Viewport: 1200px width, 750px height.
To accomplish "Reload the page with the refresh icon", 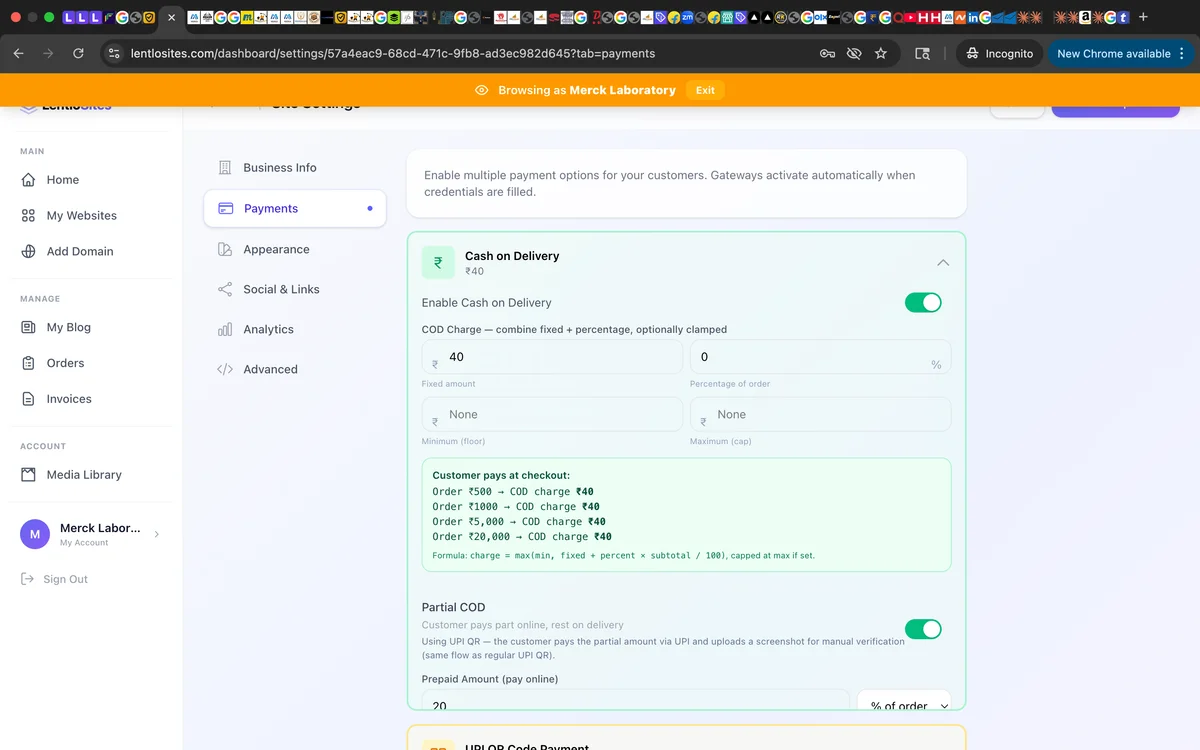I will pyautogui.click(x=78, y=54).
